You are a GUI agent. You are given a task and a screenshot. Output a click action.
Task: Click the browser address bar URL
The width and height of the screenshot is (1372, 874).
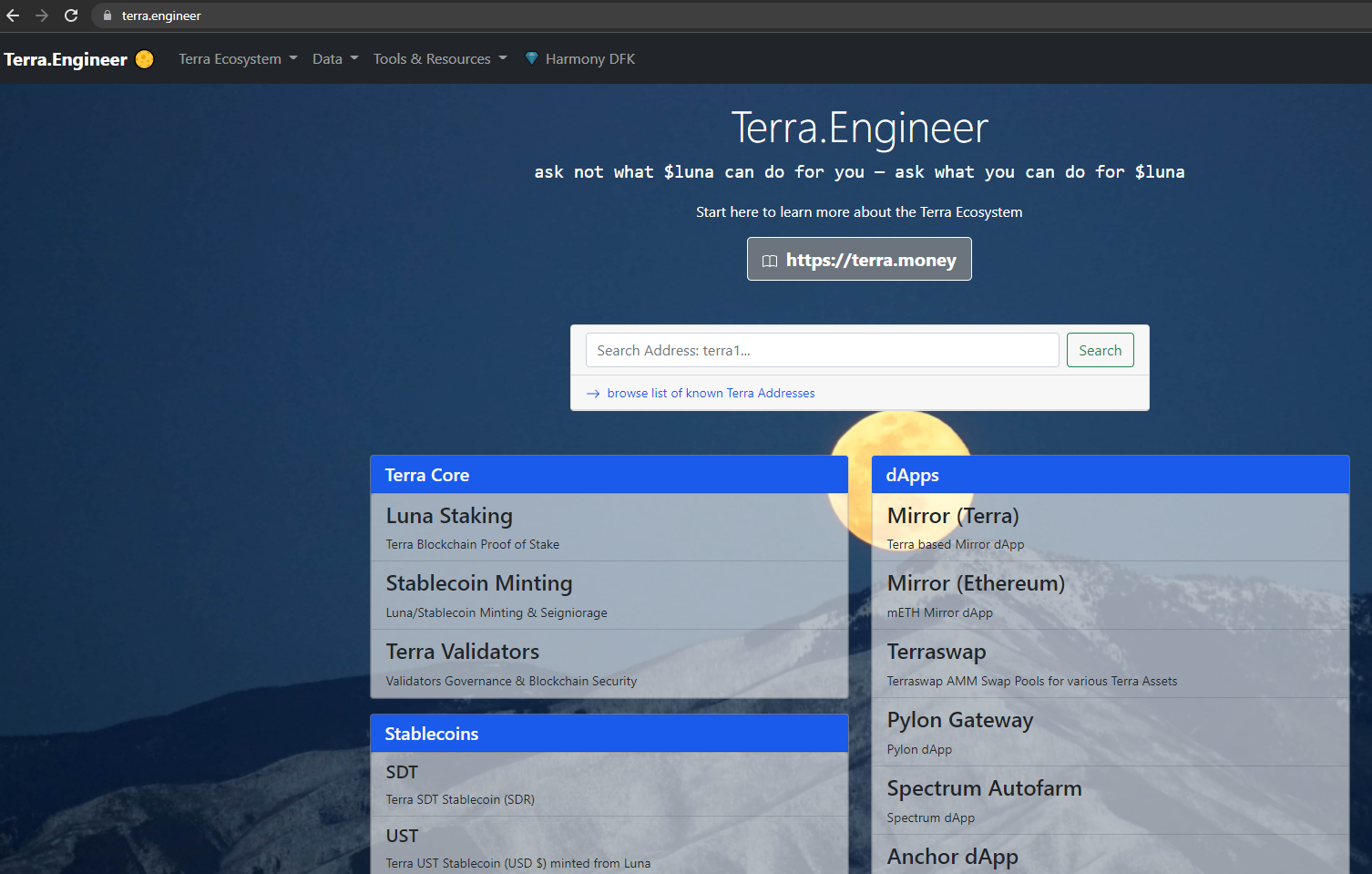pos(161,15)
